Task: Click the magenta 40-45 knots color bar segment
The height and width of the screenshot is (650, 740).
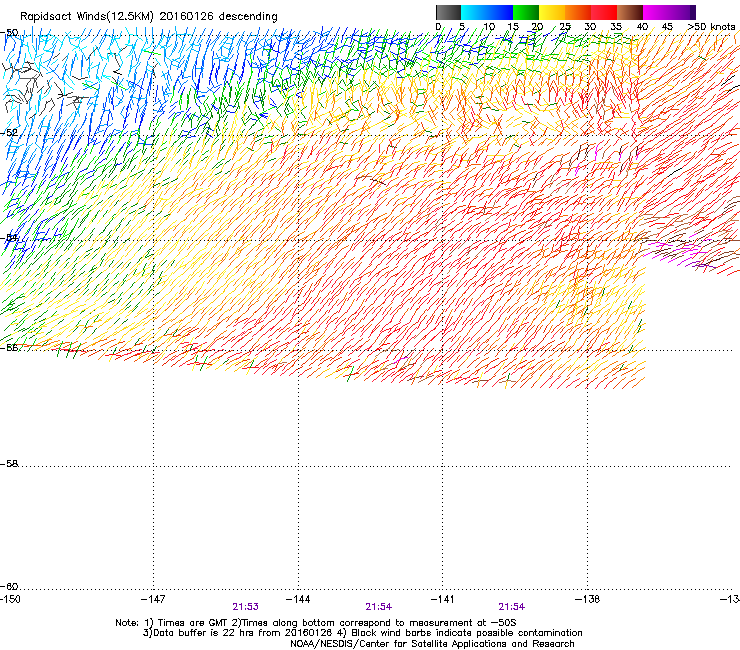Action: [x=656, y=12]
